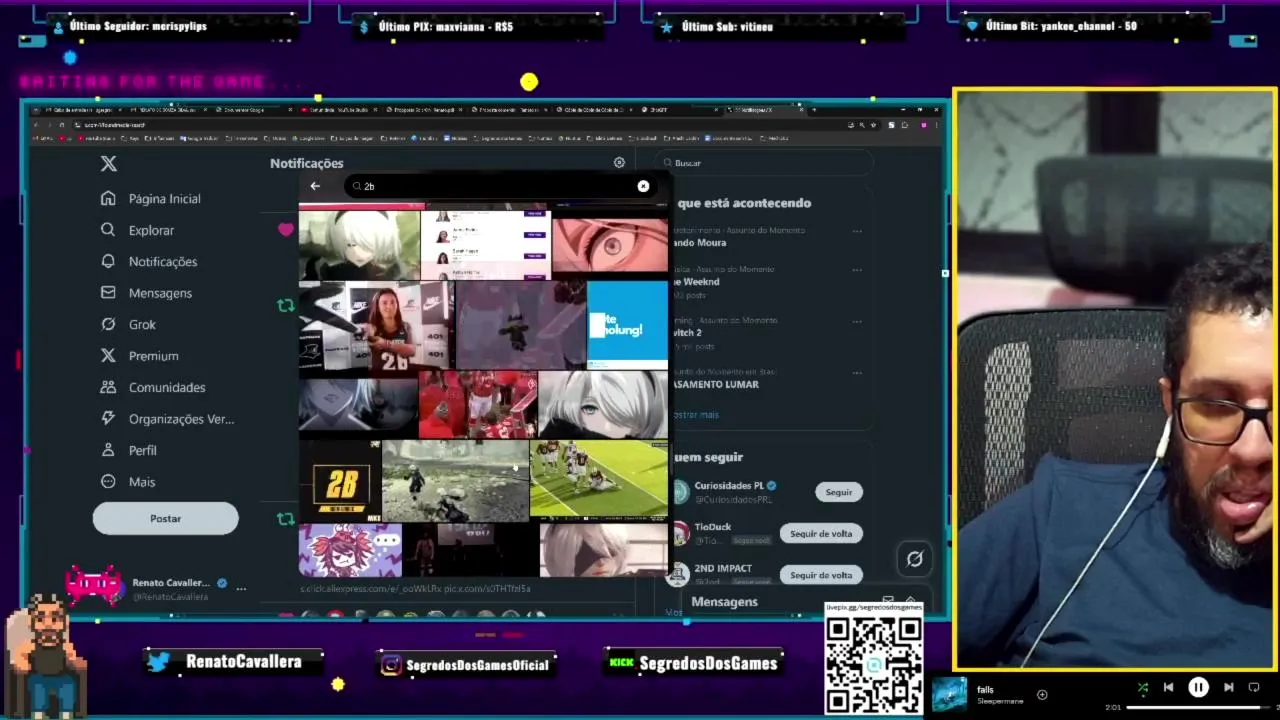
Task: Click the livepix QR code
Action: click(873, 664)
